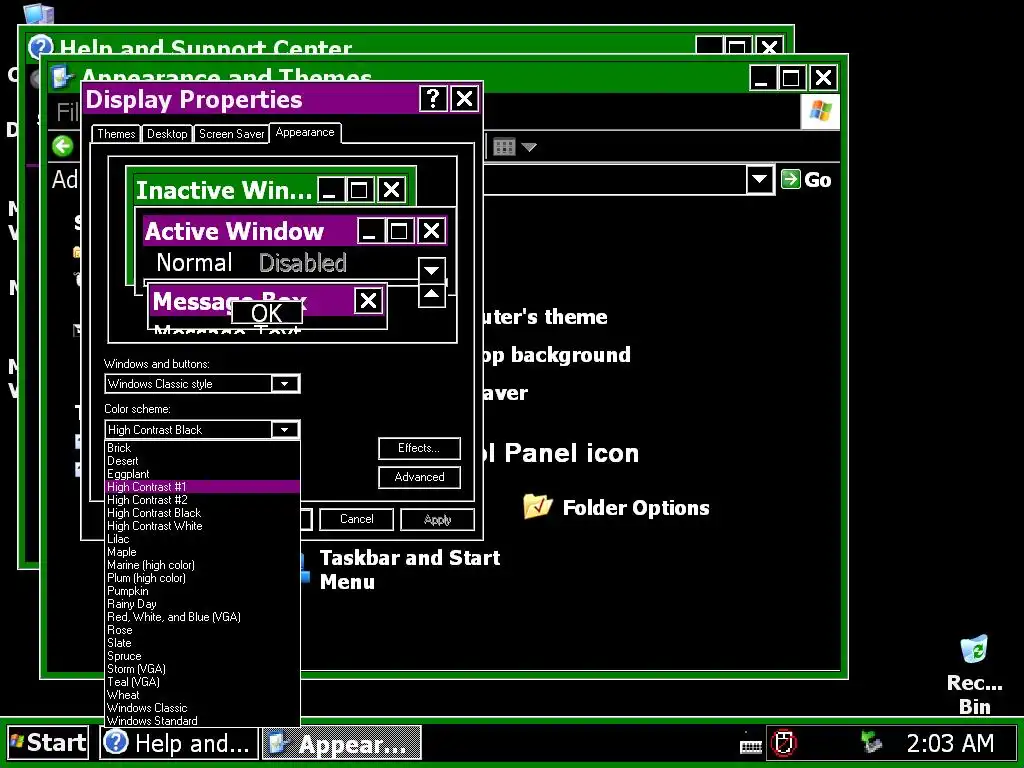Click Cancel in Display Properties
The image size is (1024, 768).
point(357,519)
